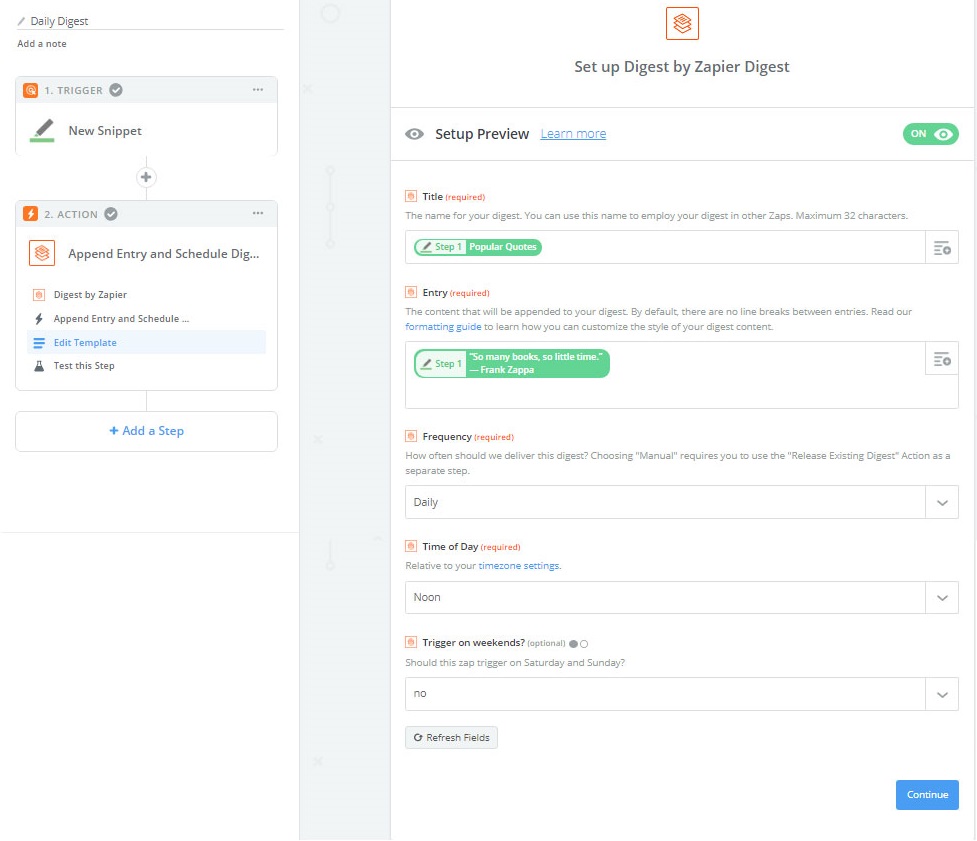Click the Refresh Fields button
This screenshot has height=841, width=977.
point(451,738)
